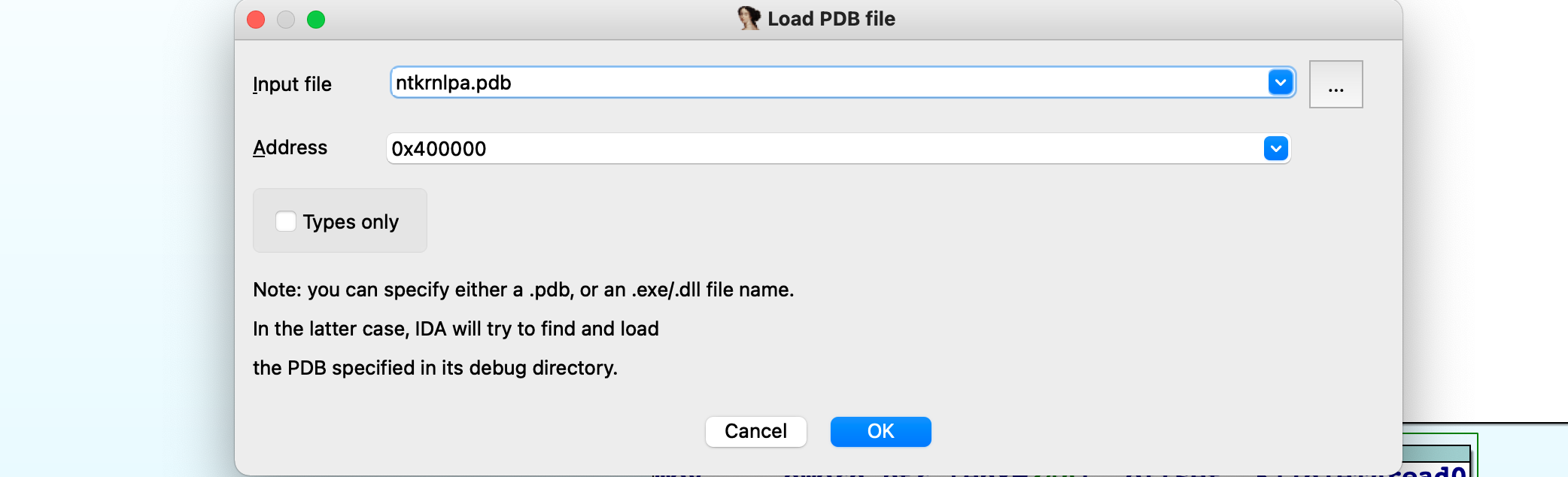Enable the Types only checkbox
This screenshot has width=1568, height=477.
pos(286,221)
